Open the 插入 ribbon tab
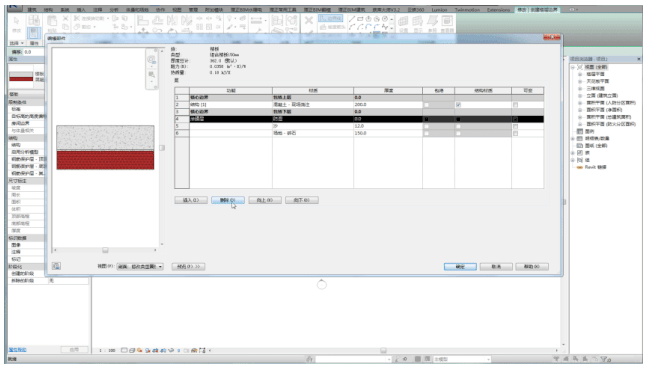The image size is (652, 373). 81,10
